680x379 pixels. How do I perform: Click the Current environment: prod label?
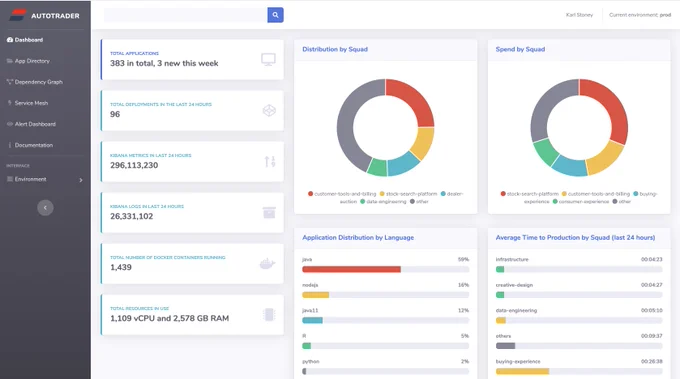point(640,15)
